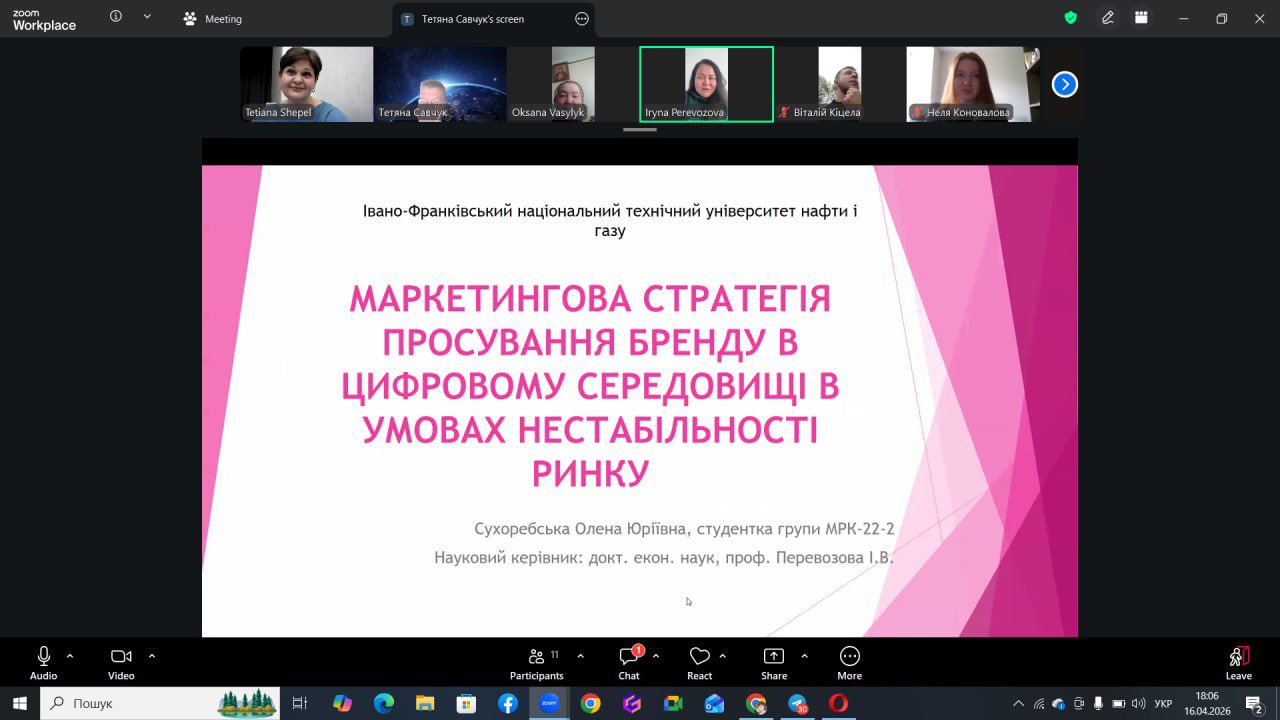Open shared screen options ellipsis
Screen dimensions: 1280x720
pos(582,19)
